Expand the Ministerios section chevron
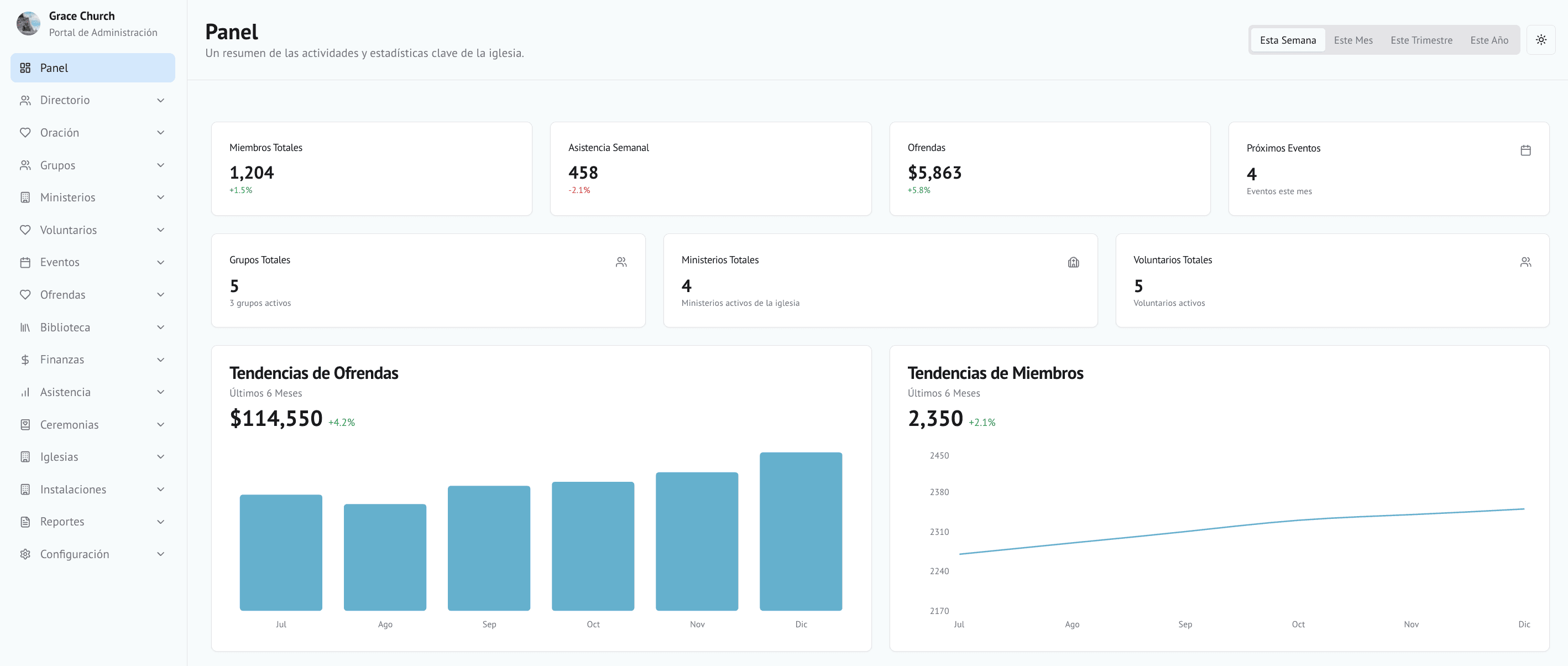The height and width of the screenshot is (666, 1568). 161,197
